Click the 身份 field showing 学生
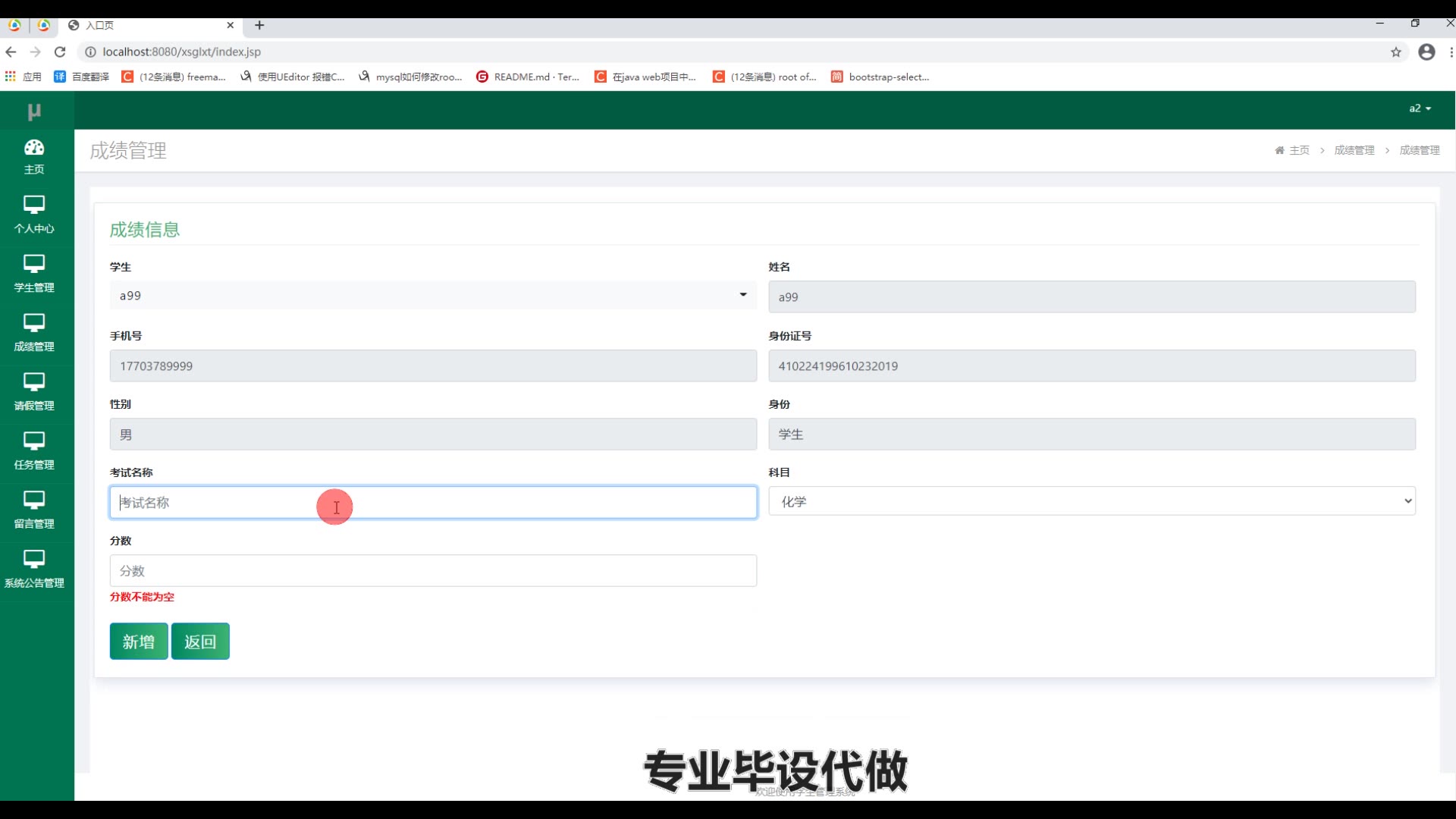Image resolution: width=1456 pixels, height=819 pixels. [1092, 434]
